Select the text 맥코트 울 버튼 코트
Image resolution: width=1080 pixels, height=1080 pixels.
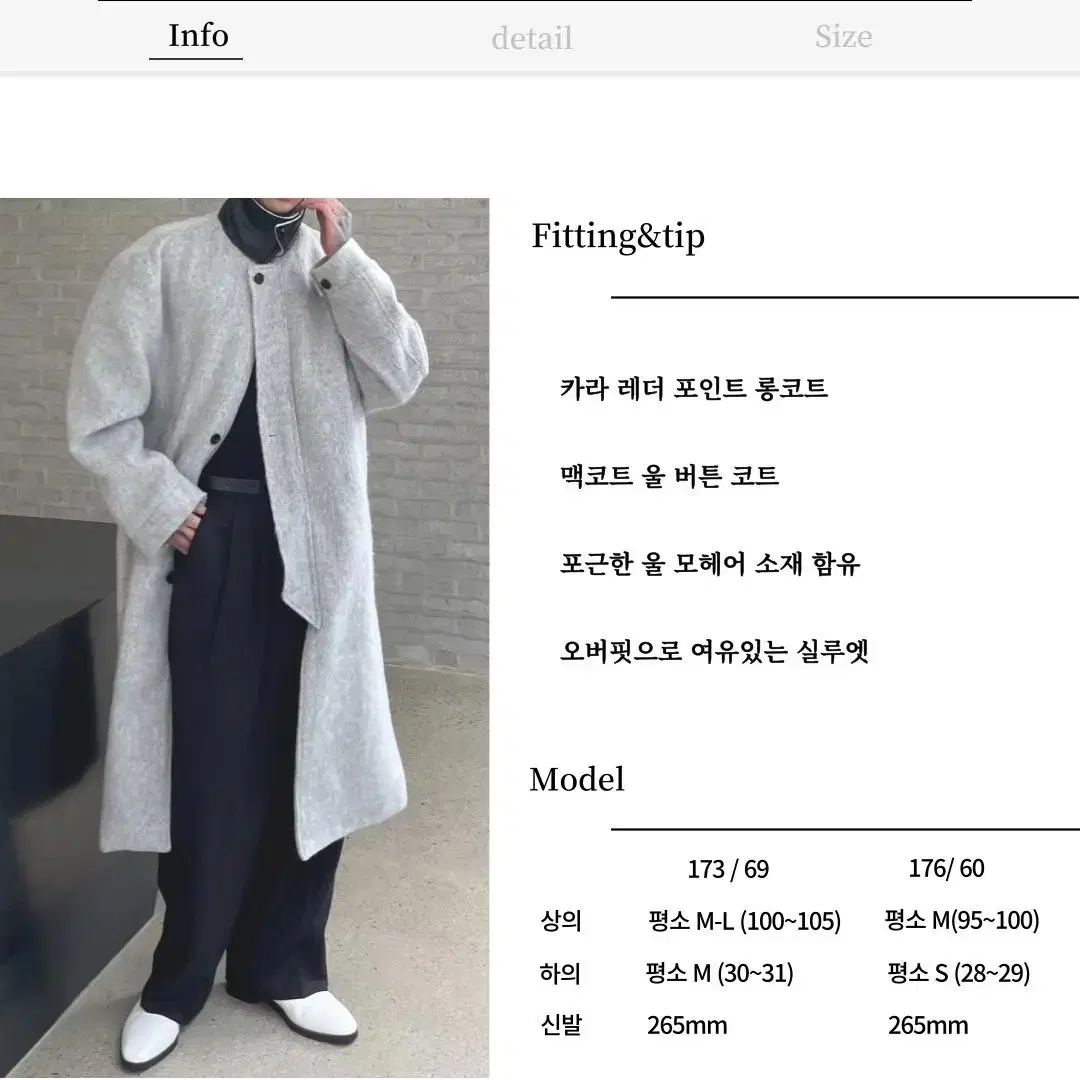(669, 475)
